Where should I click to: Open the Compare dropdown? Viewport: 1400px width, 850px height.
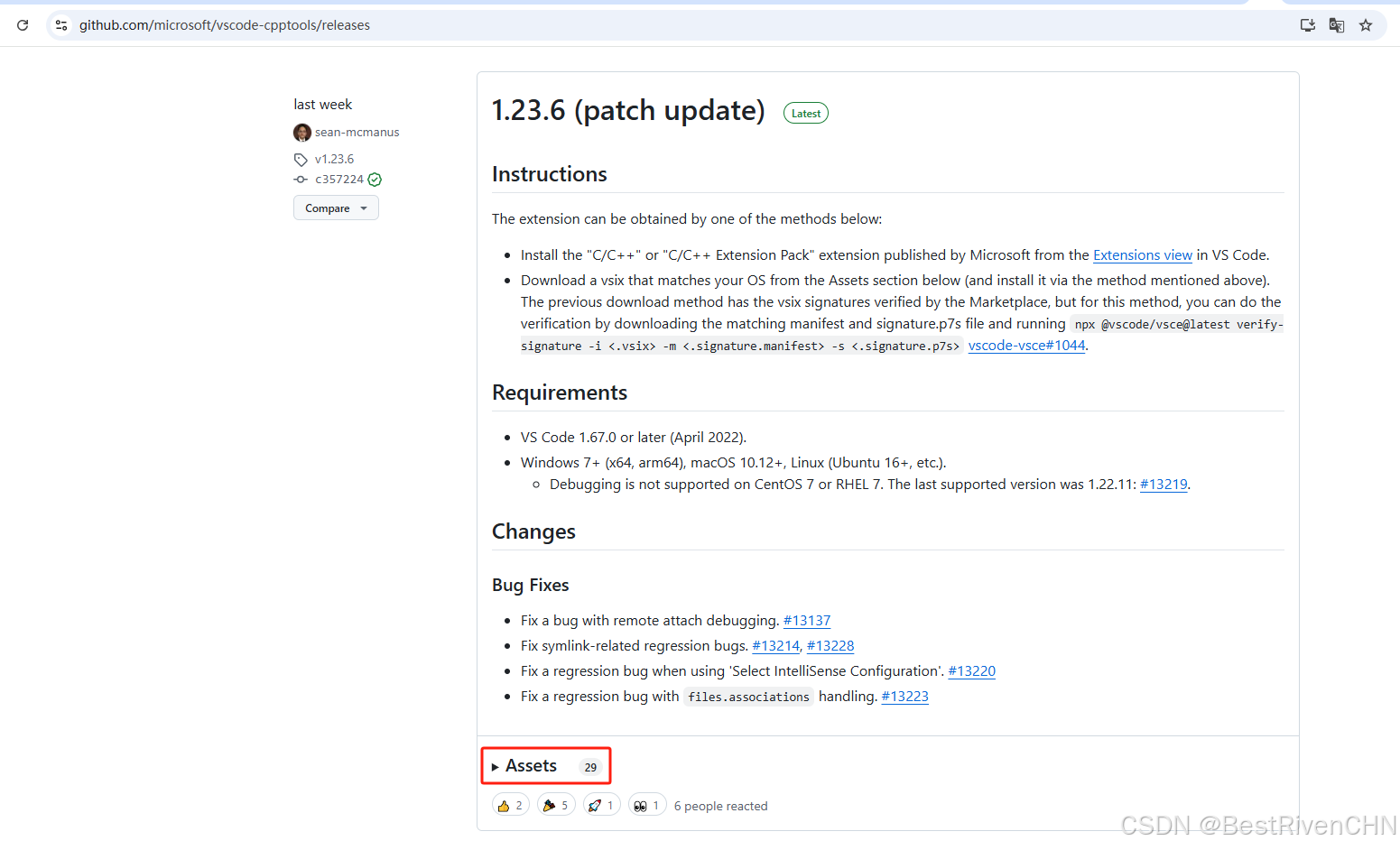point(336,208)
